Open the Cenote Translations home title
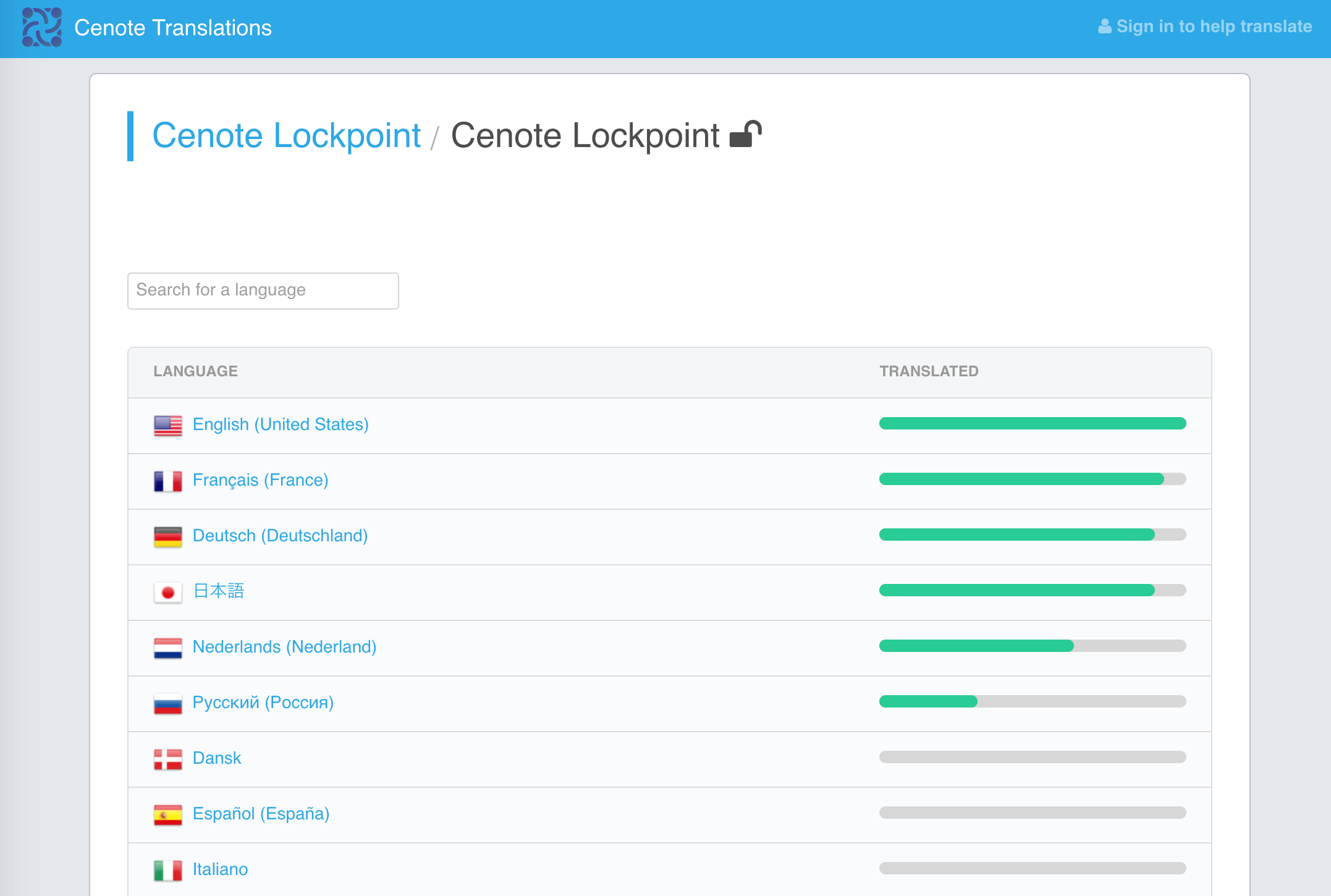This screenshot has width=1331, height=896. click(x=173, y=28)
